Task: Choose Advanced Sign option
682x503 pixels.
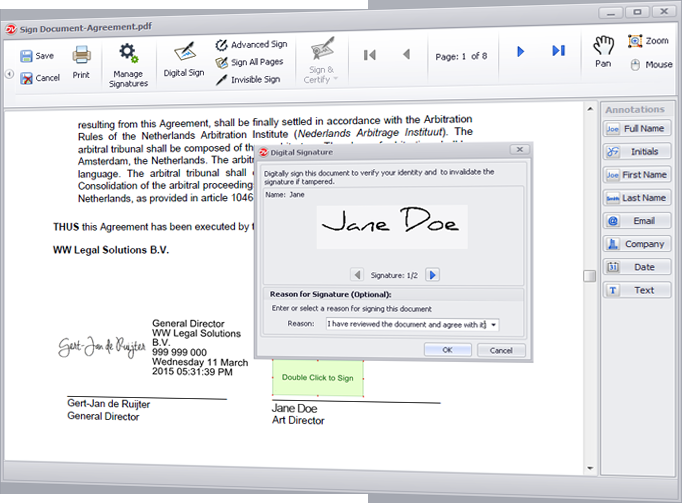Action: (252, 44)
